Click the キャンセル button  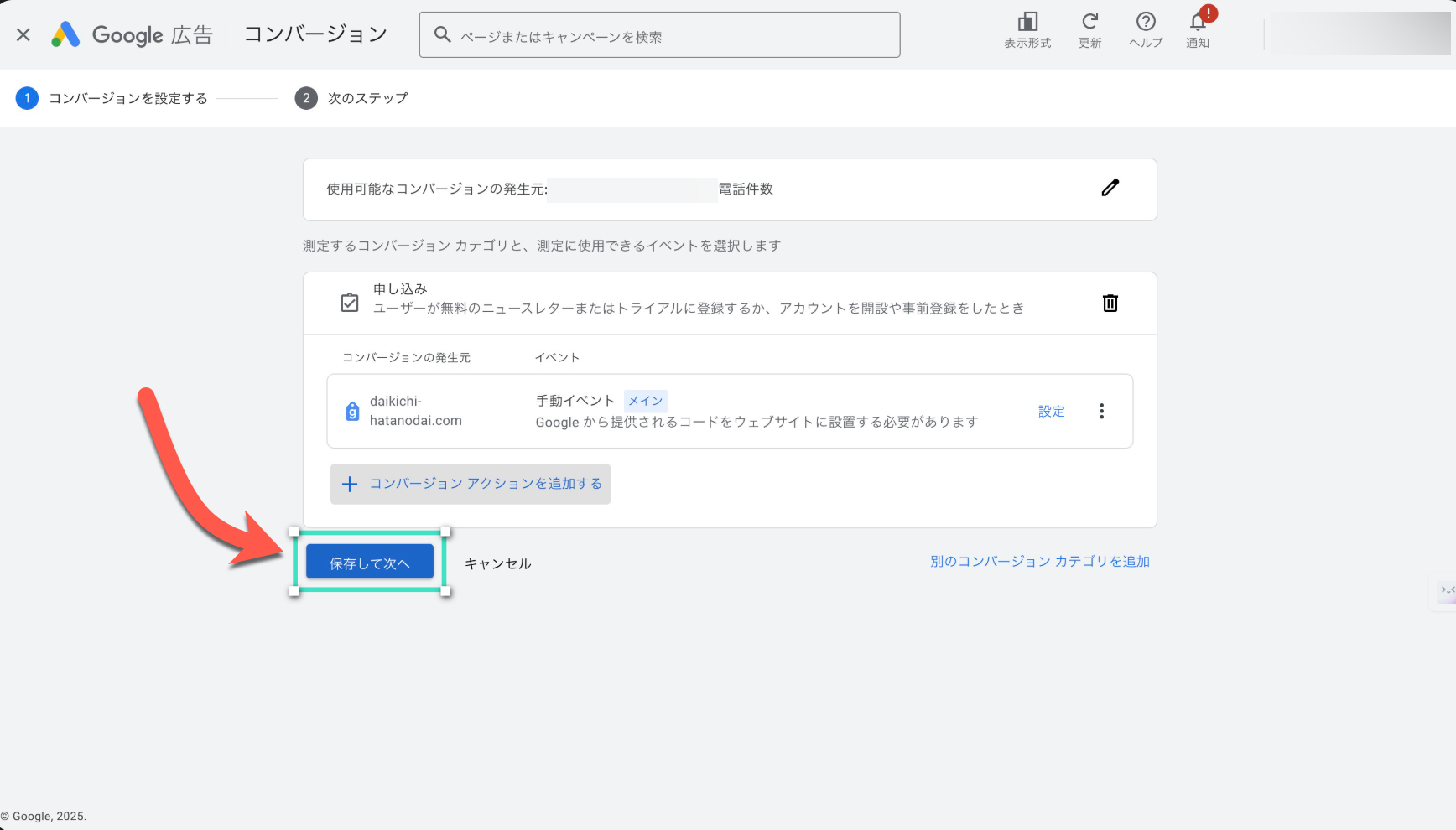coord(497,563)
